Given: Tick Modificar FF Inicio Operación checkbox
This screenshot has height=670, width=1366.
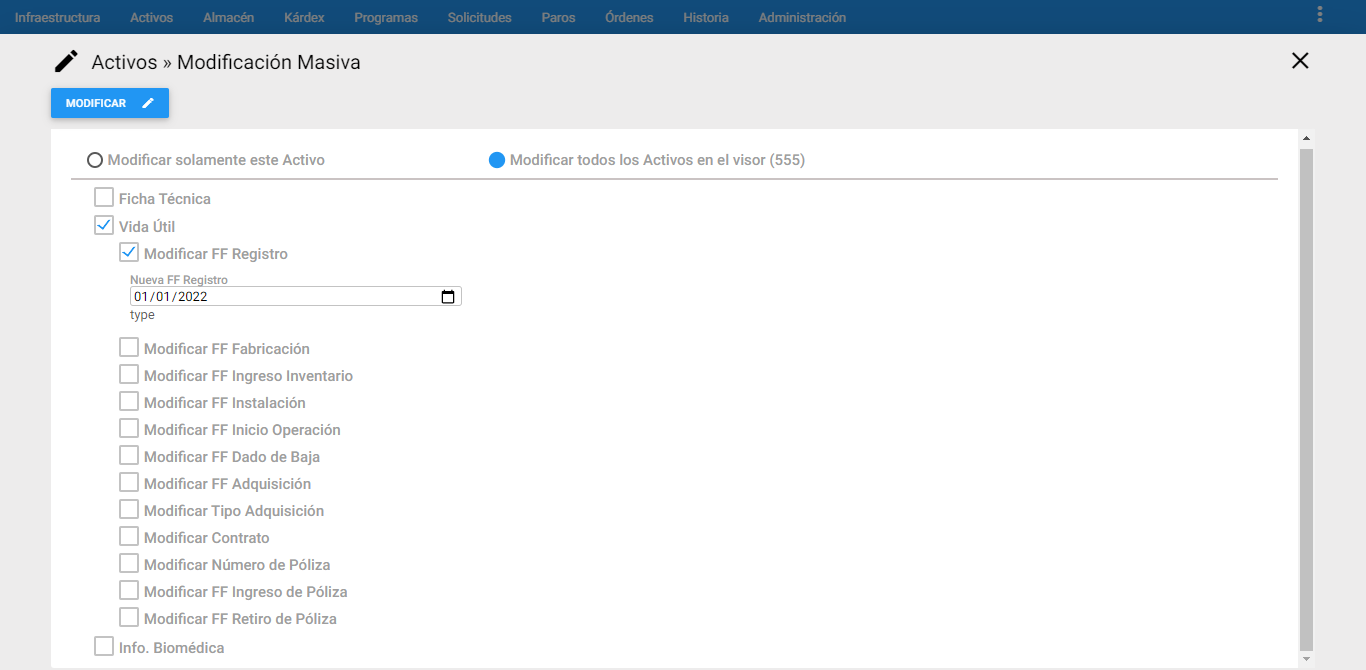Looking at the screenshot, I should (x=129, y=428).
